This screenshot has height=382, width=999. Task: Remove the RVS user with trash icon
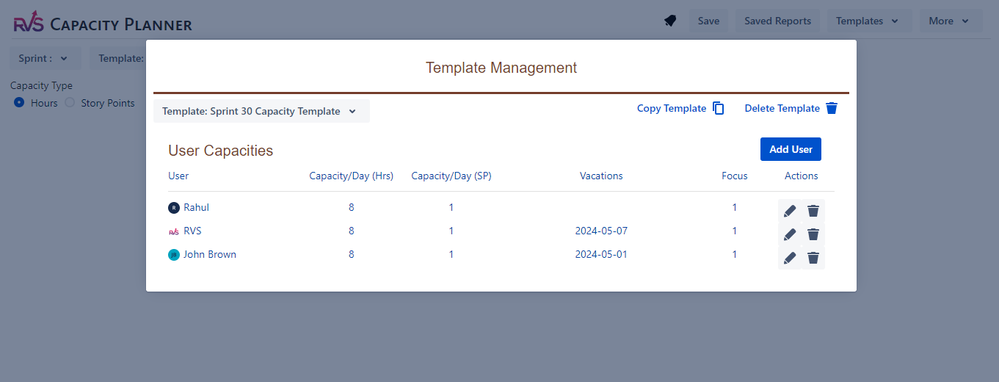813,234
